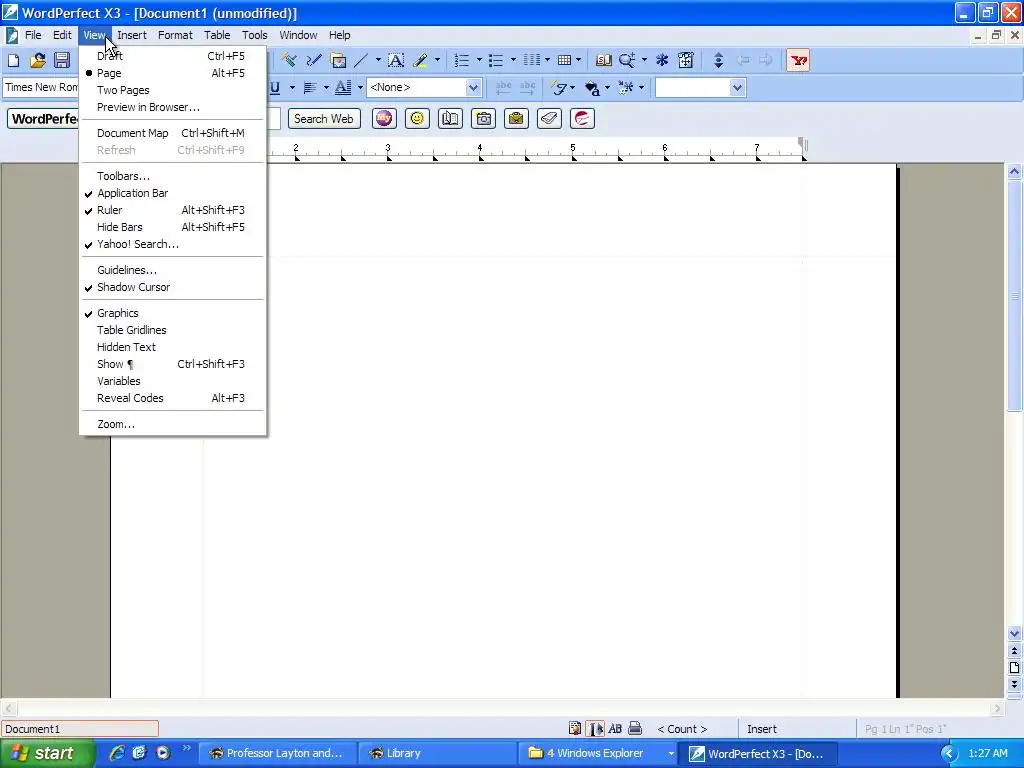Choose Draft view from View menu
The image size is (1024, 768).
point(173,56)
